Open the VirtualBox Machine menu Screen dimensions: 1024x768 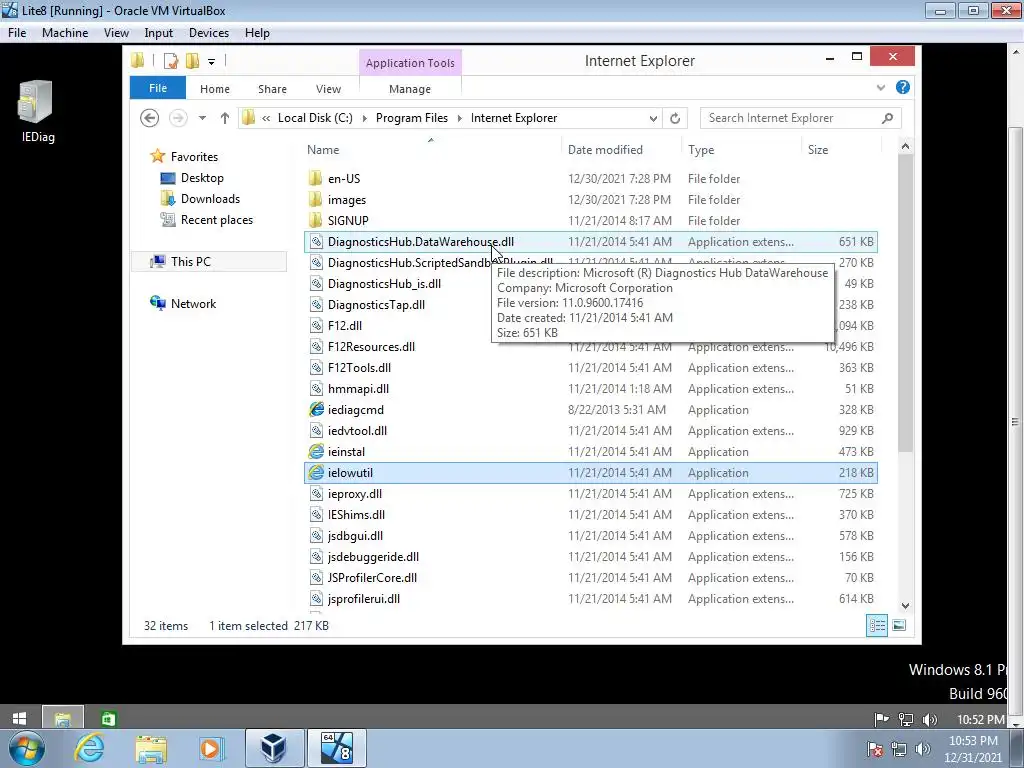coord(65,33)
